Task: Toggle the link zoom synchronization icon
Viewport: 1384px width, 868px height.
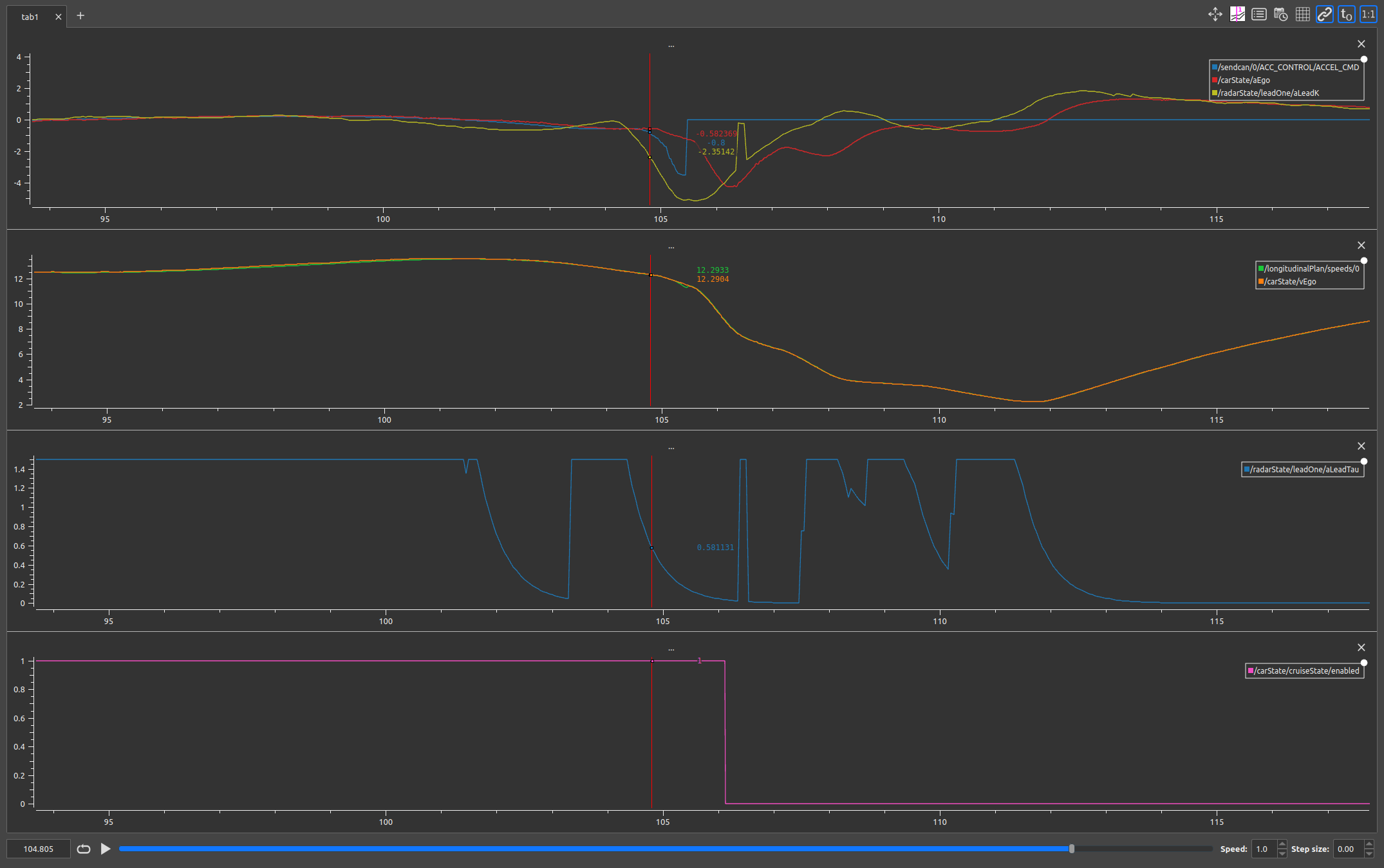Action: 1324,14
